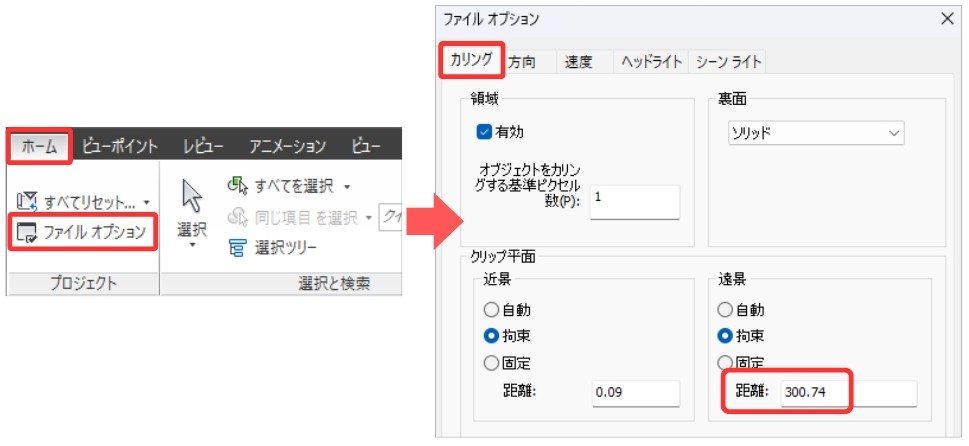The image size is (969, 446).
Task: Click the 同じ項目 を選択 icon
Action: [x=238, y=216]
